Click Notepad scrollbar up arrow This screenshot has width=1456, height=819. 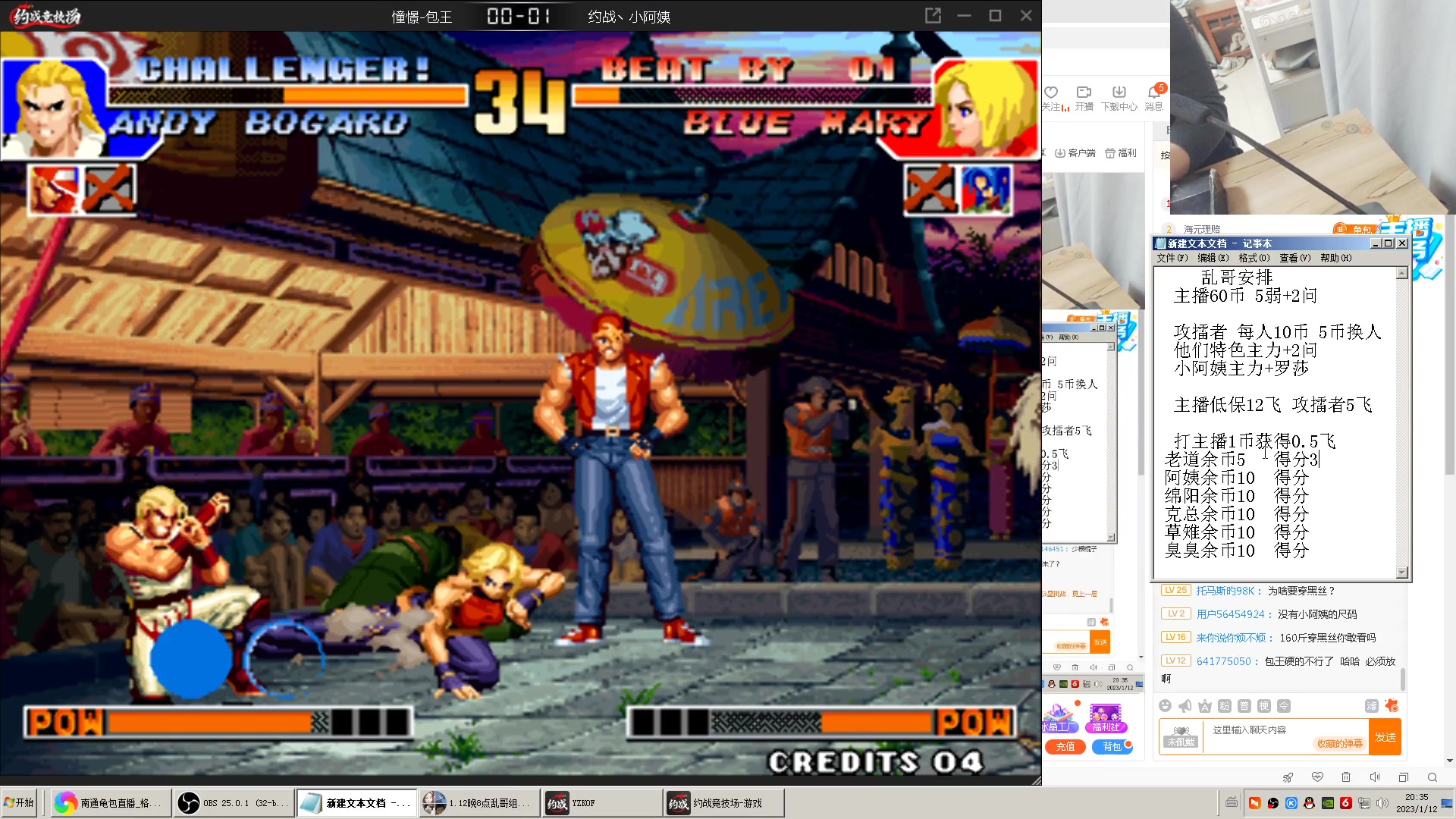click(1402, 273)
